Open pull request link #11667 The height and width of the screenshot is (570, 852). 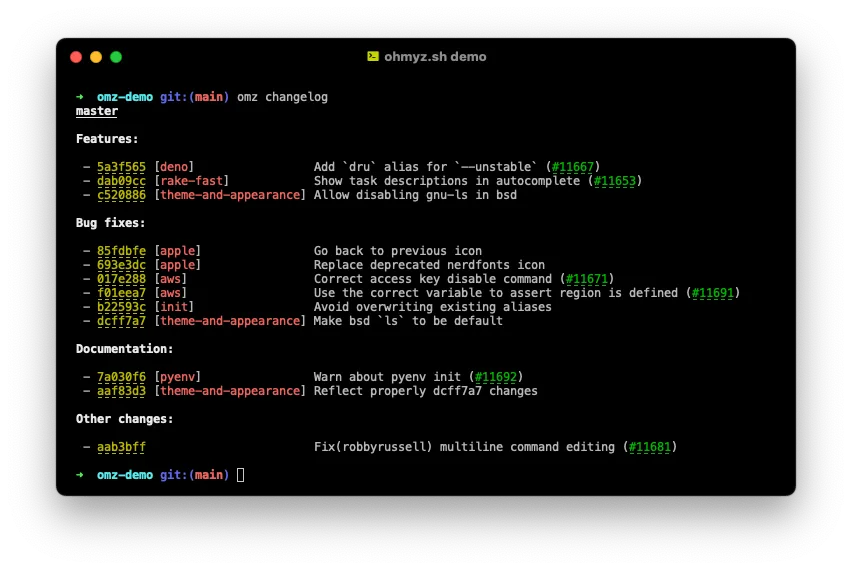pyautogui.click(x=573, y=167)
